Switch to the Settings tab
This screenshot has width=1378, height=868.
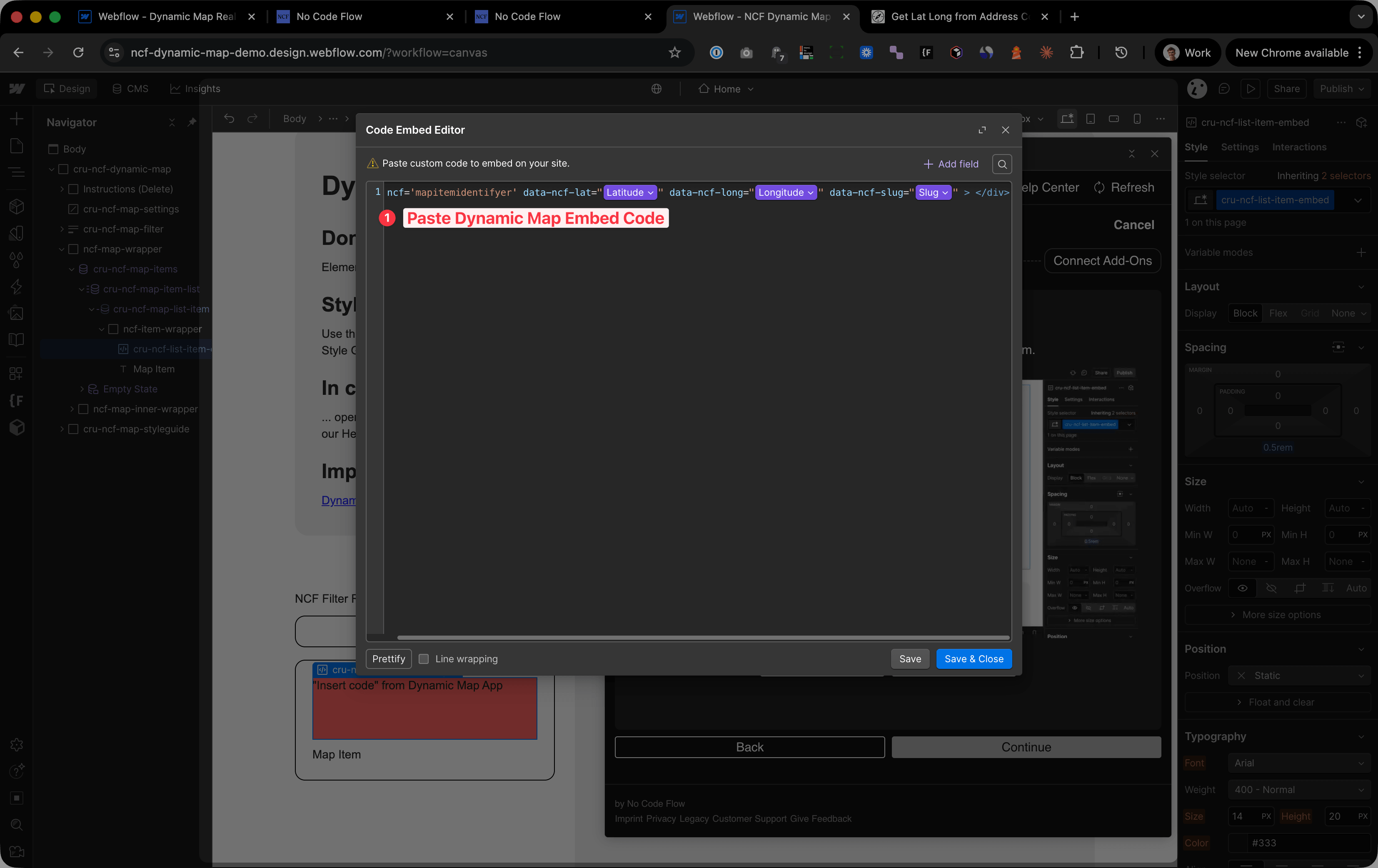tap(1240, 147)
